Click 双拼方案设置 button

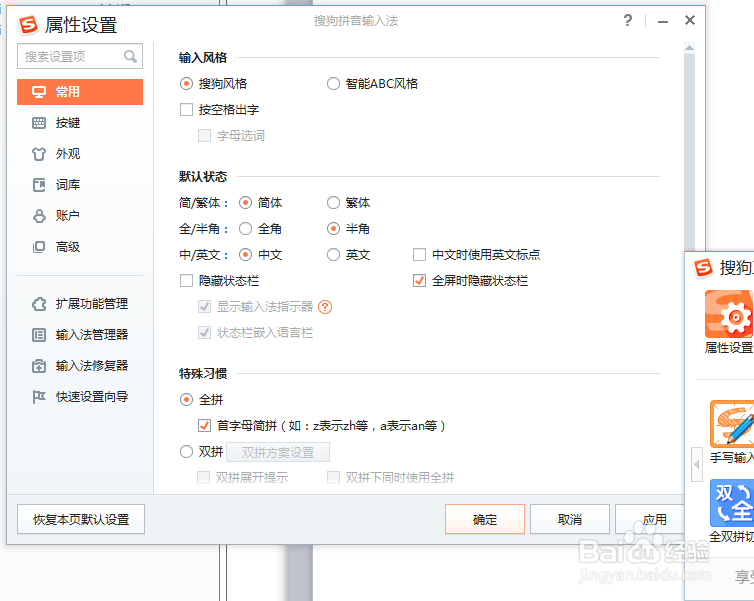coord(278,452)
